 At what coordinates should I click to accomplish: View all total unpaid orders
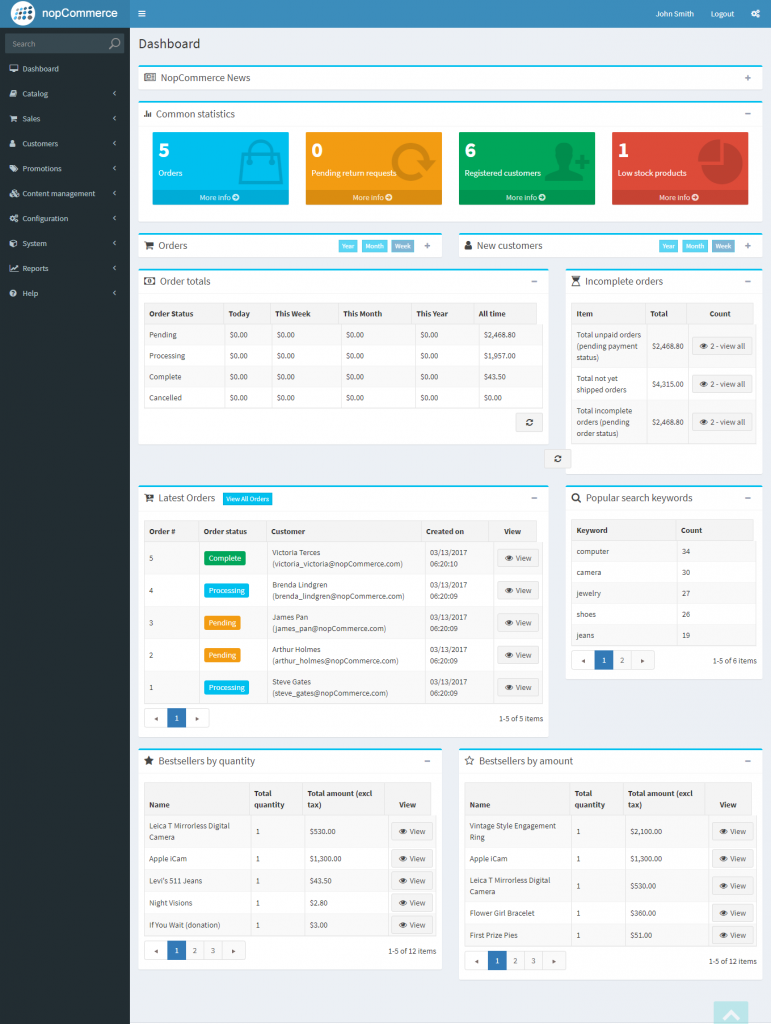721,346
